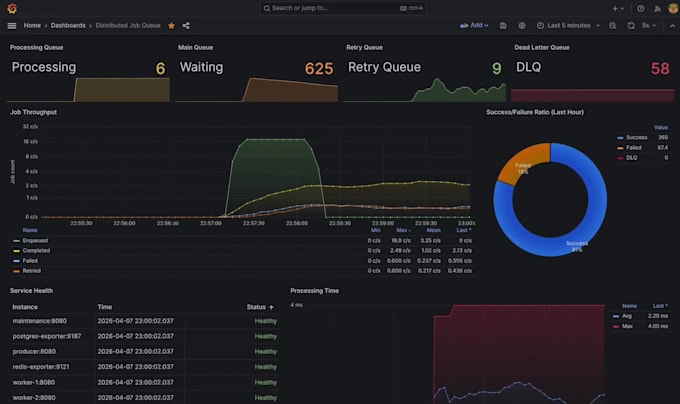680x404 pixels.
Task: Open the Service Health panel title
Action: pyautogui.click(x=31, y=290)
